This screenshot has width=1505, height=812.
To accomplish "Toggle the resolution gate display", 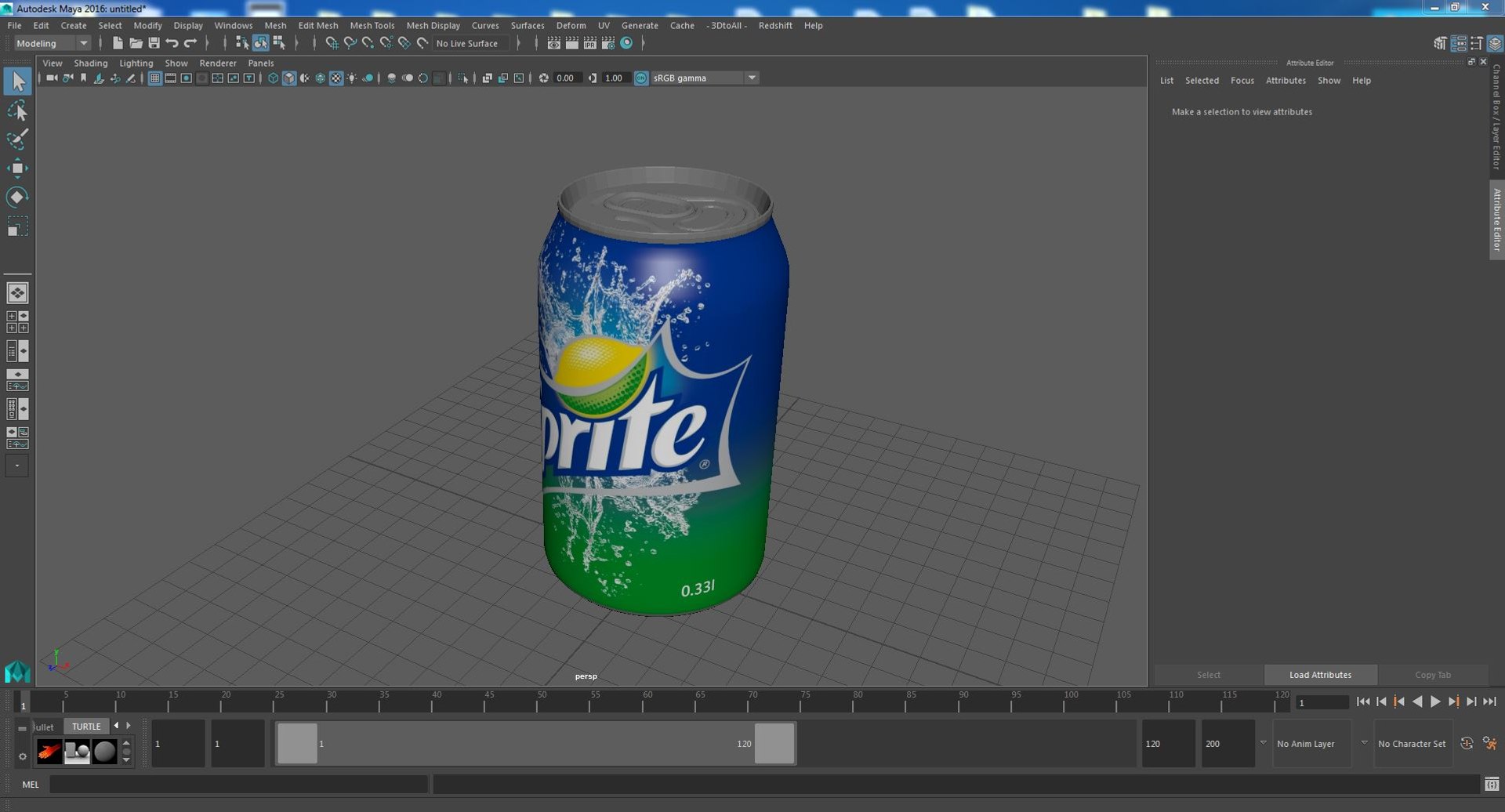I will pyautogui.click(x=186, y=78).
